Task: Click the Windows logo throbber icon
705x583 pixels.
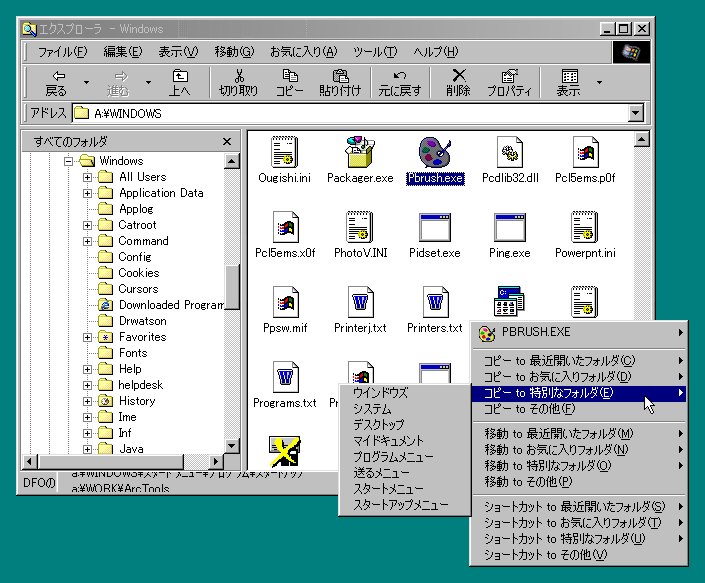Action: coord(631,52)
